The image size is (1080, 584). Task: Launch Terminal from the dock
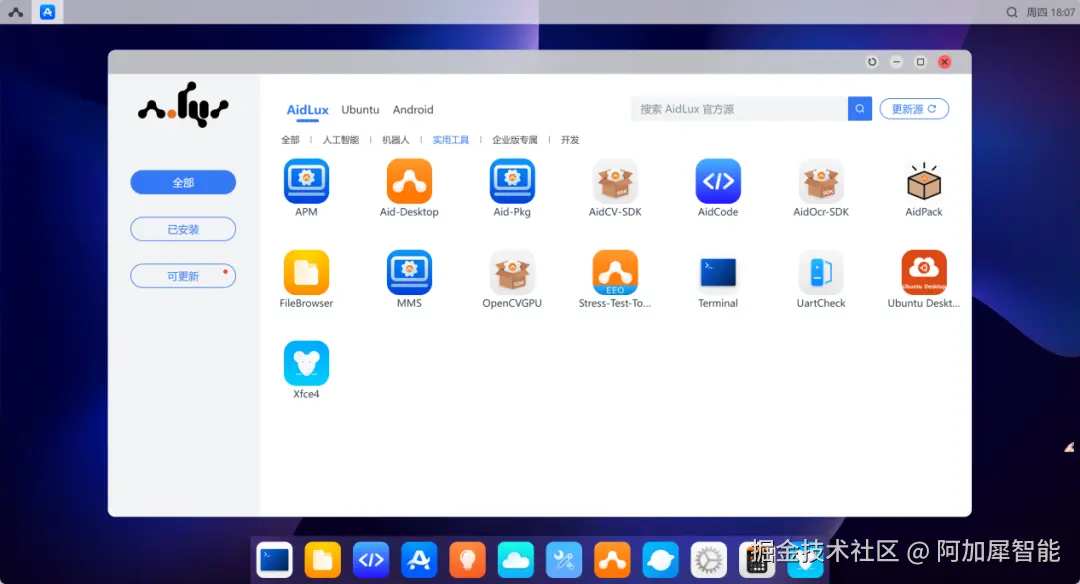274,560
